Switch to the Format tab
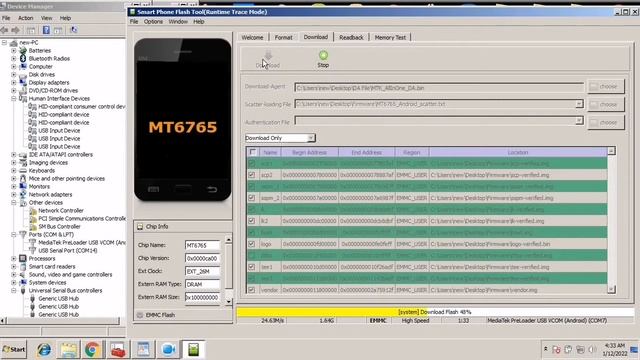The image size is (640, 360). tap(283, 37)
